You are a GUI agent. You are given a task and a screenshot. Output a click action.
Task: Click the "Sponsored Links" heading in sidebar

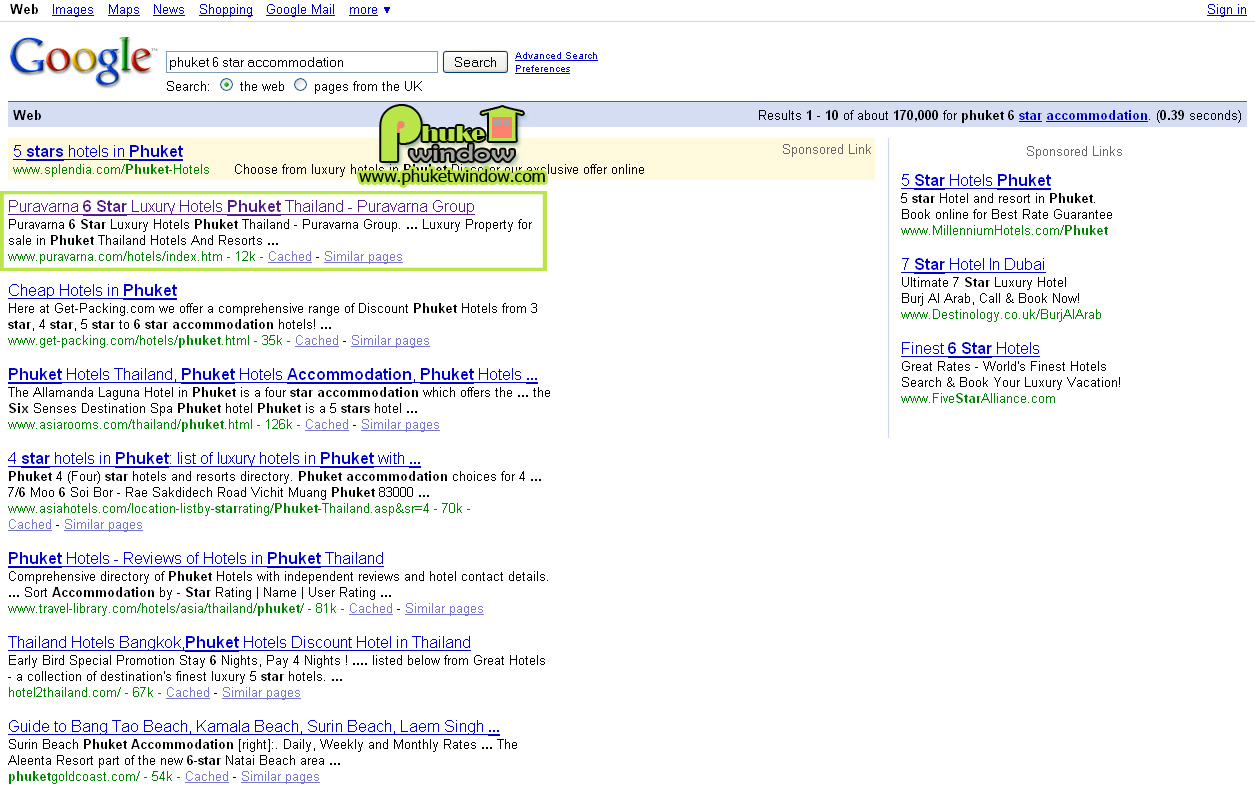1074,152
